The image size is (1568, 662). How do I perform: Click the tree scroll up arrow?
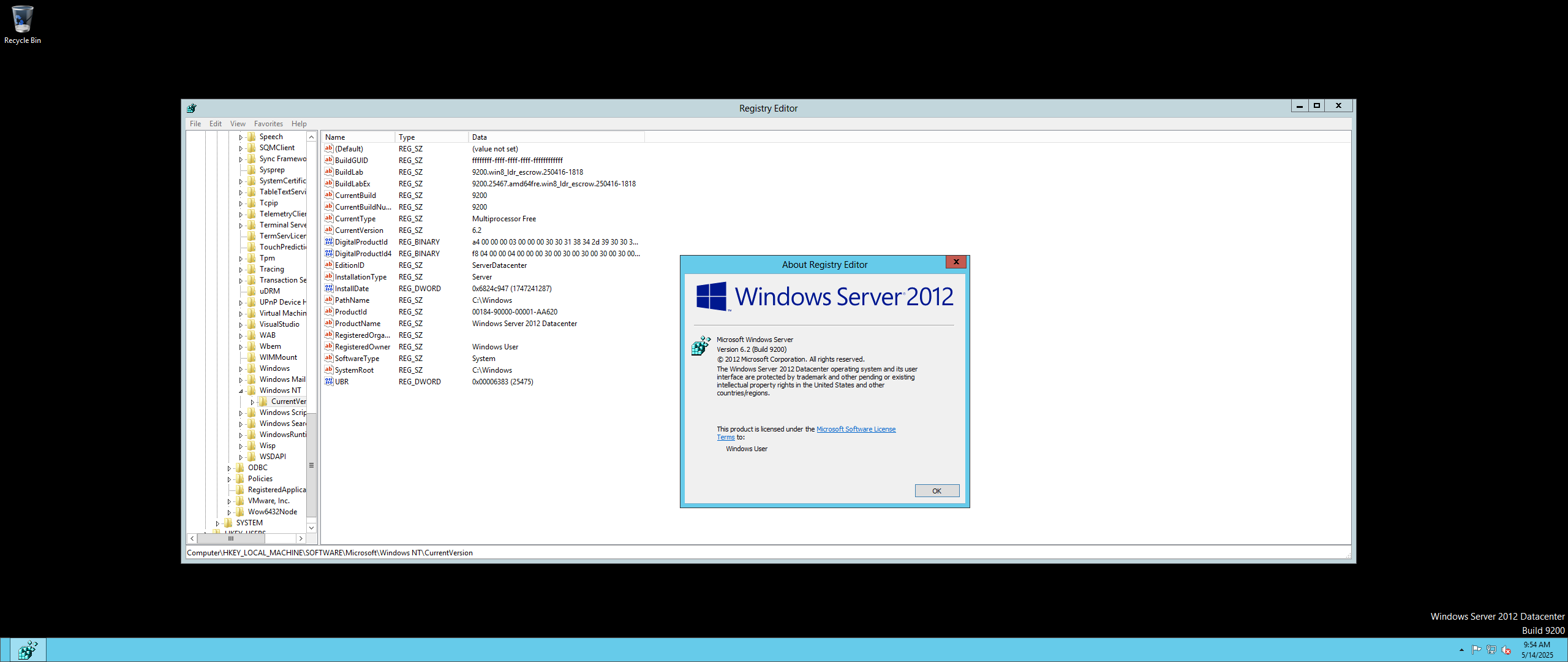click(x=311, y=137)
